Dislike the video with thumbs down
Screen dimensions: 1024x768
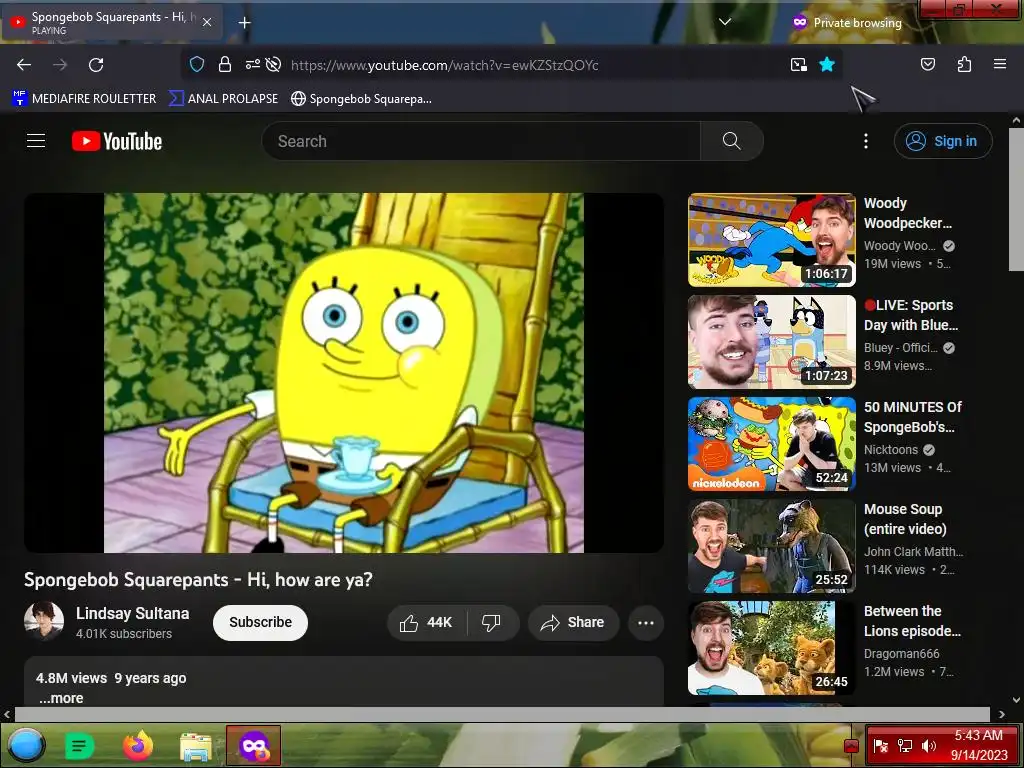click(492, 622)
